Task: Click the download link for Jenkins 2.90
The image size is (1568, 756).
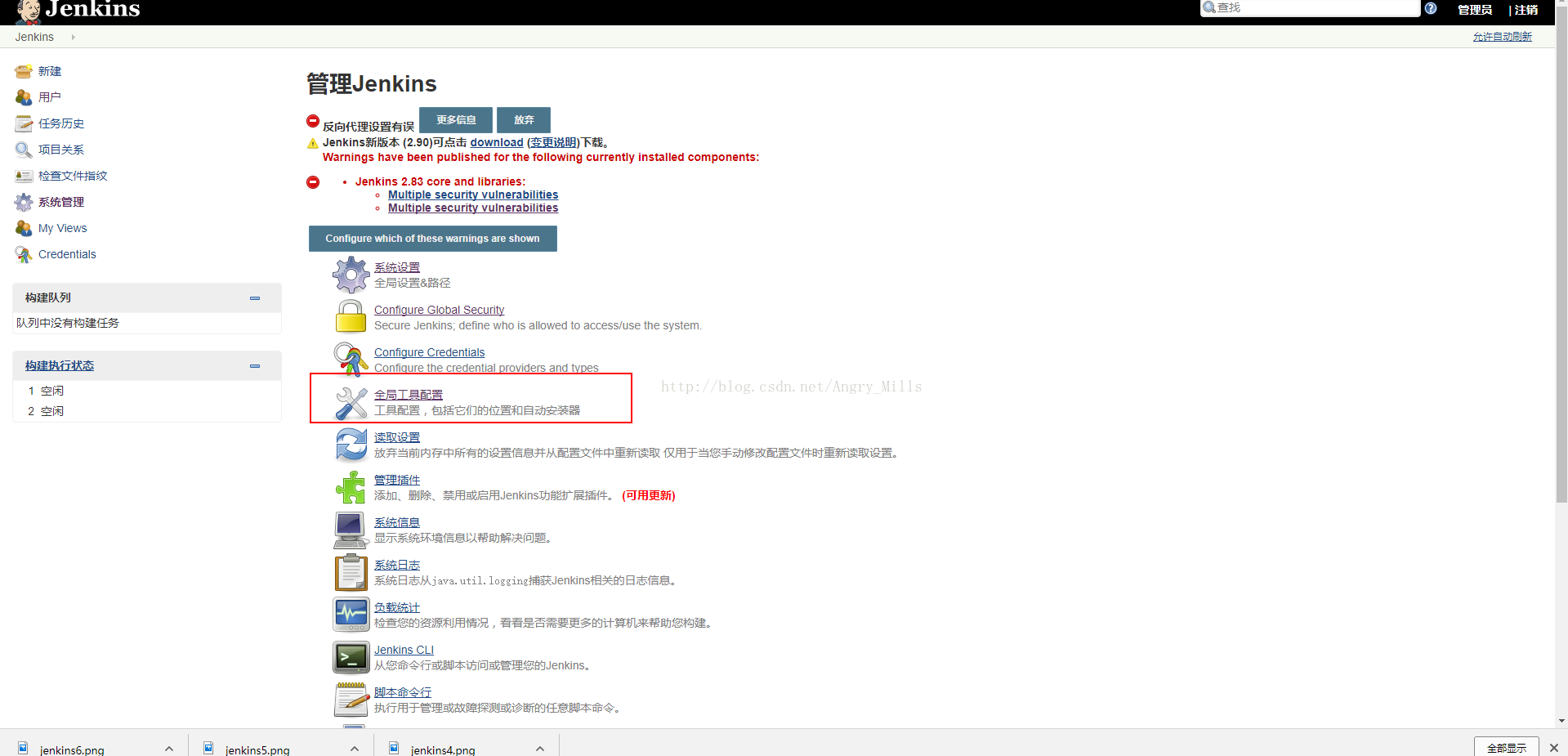Action: point(497,142)
